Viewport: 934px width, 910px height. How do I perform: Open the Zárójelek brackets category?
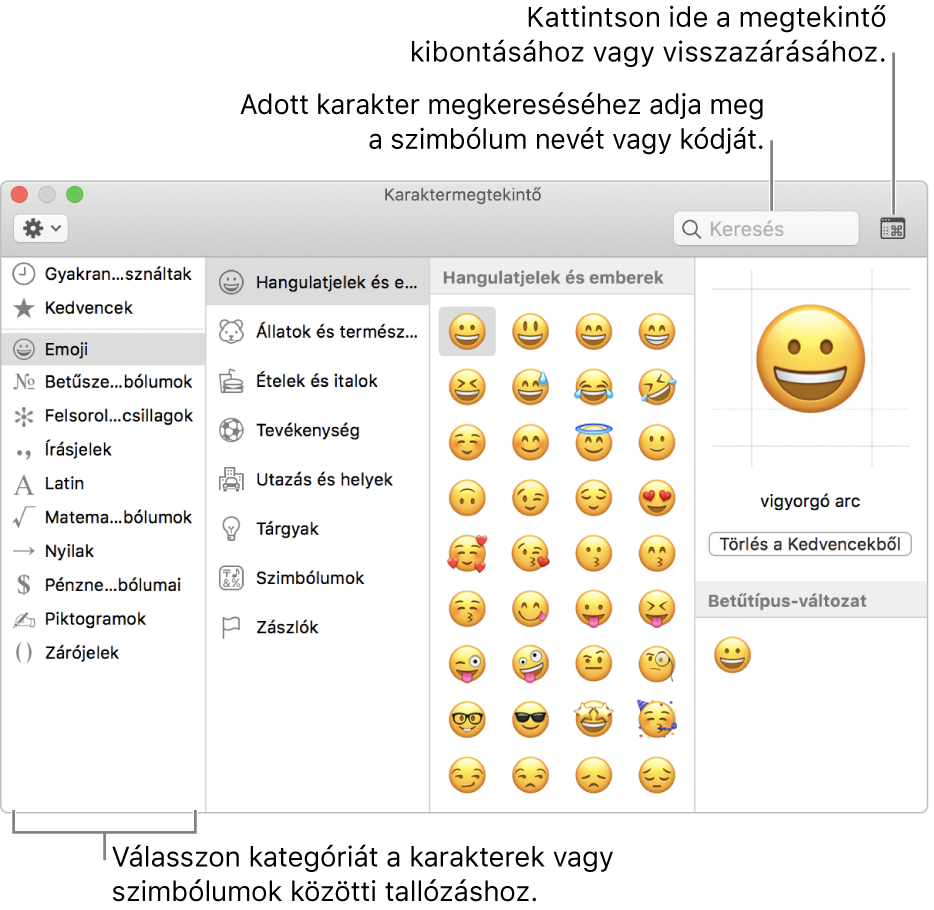coord(102,653)
